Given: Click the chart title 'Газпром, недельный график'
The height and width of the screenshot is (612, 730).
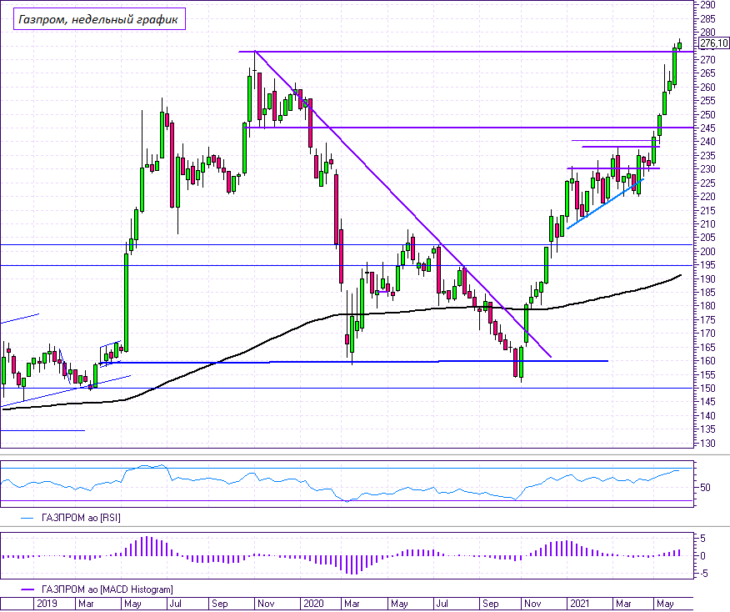Looking at the screenshot, I should click(x=99, y=20).
